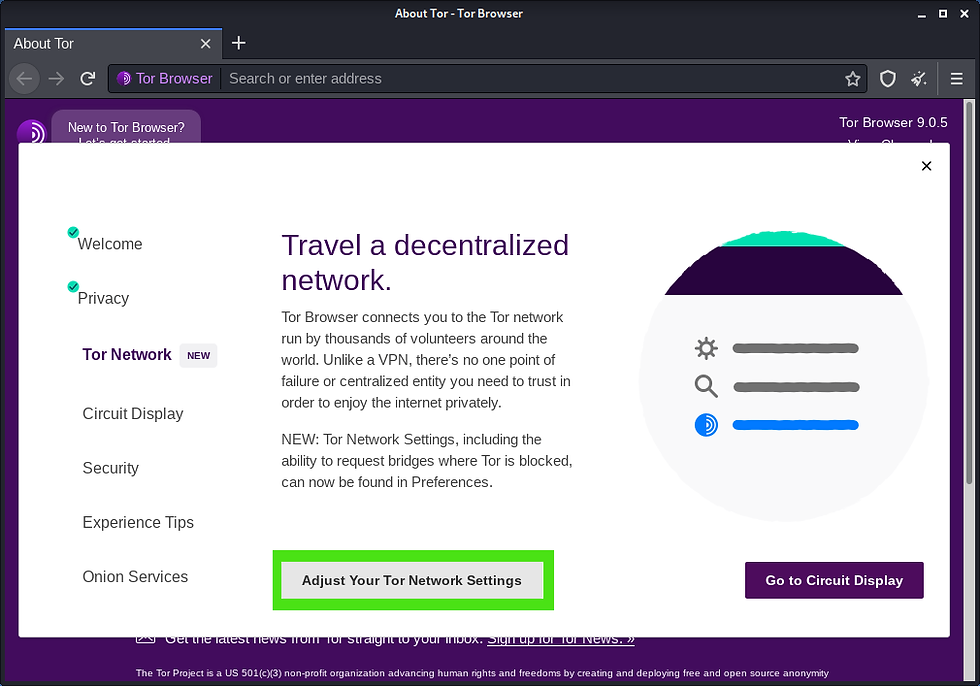Minimize the Tor Browser window

(921, 14)
